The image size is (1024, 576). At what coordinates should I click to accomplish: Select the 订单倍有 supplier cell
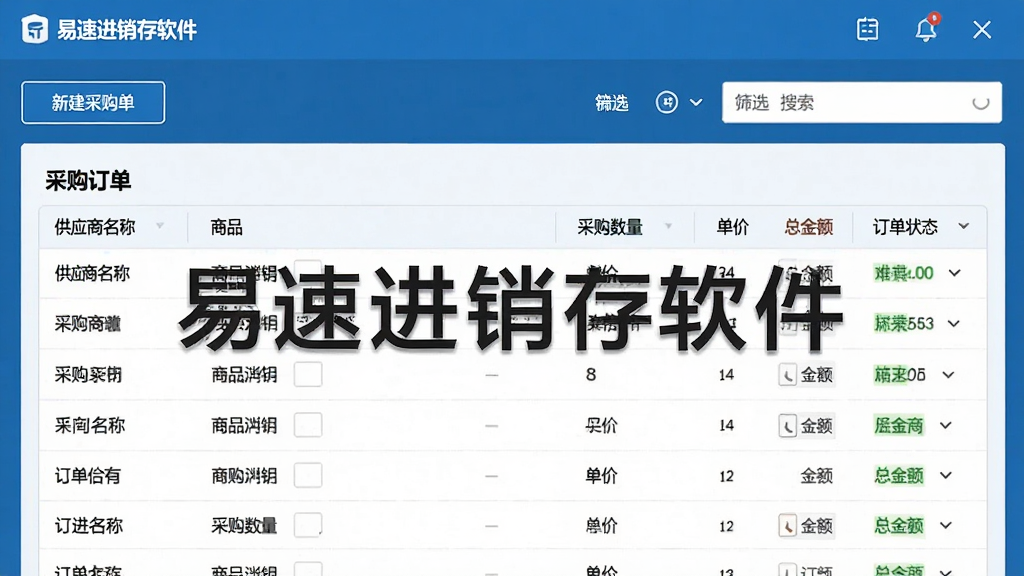88,476
